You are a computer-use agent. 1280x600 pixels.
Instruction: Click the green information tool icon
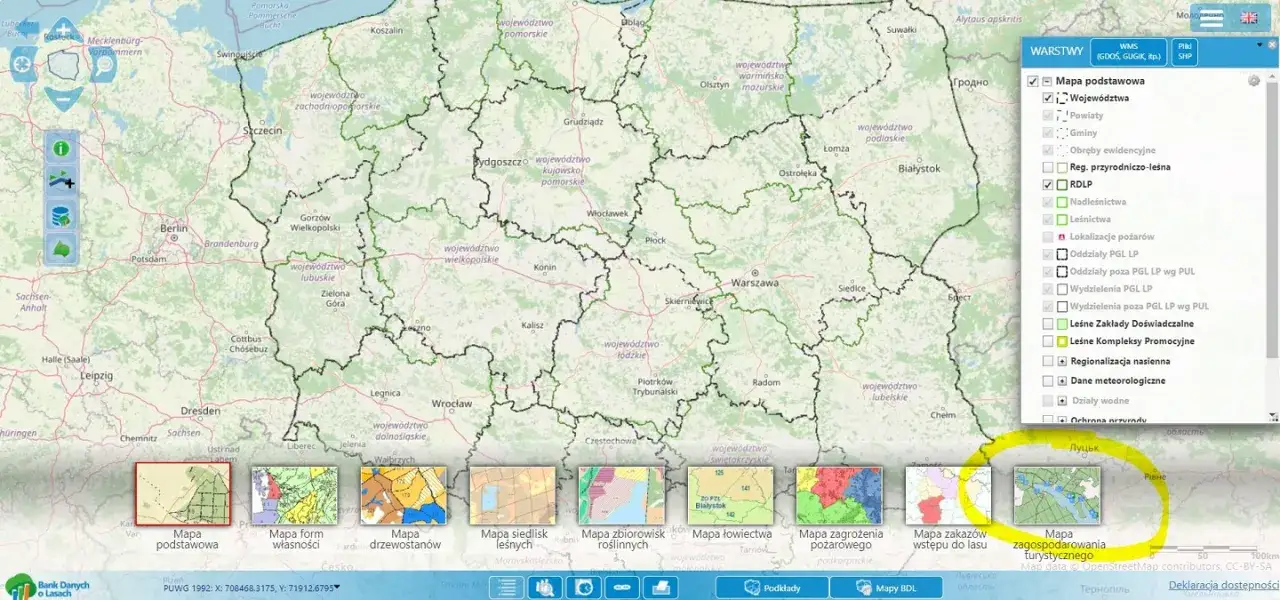point(61,149)
